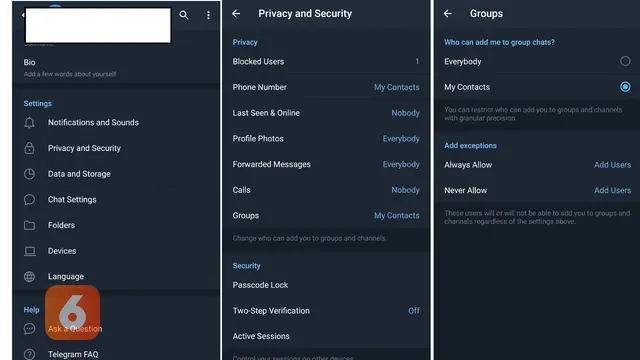This screenshot has width=640, height=360.
Task: Tap the Ask a Question chat icon
Action: coord(29,329)
